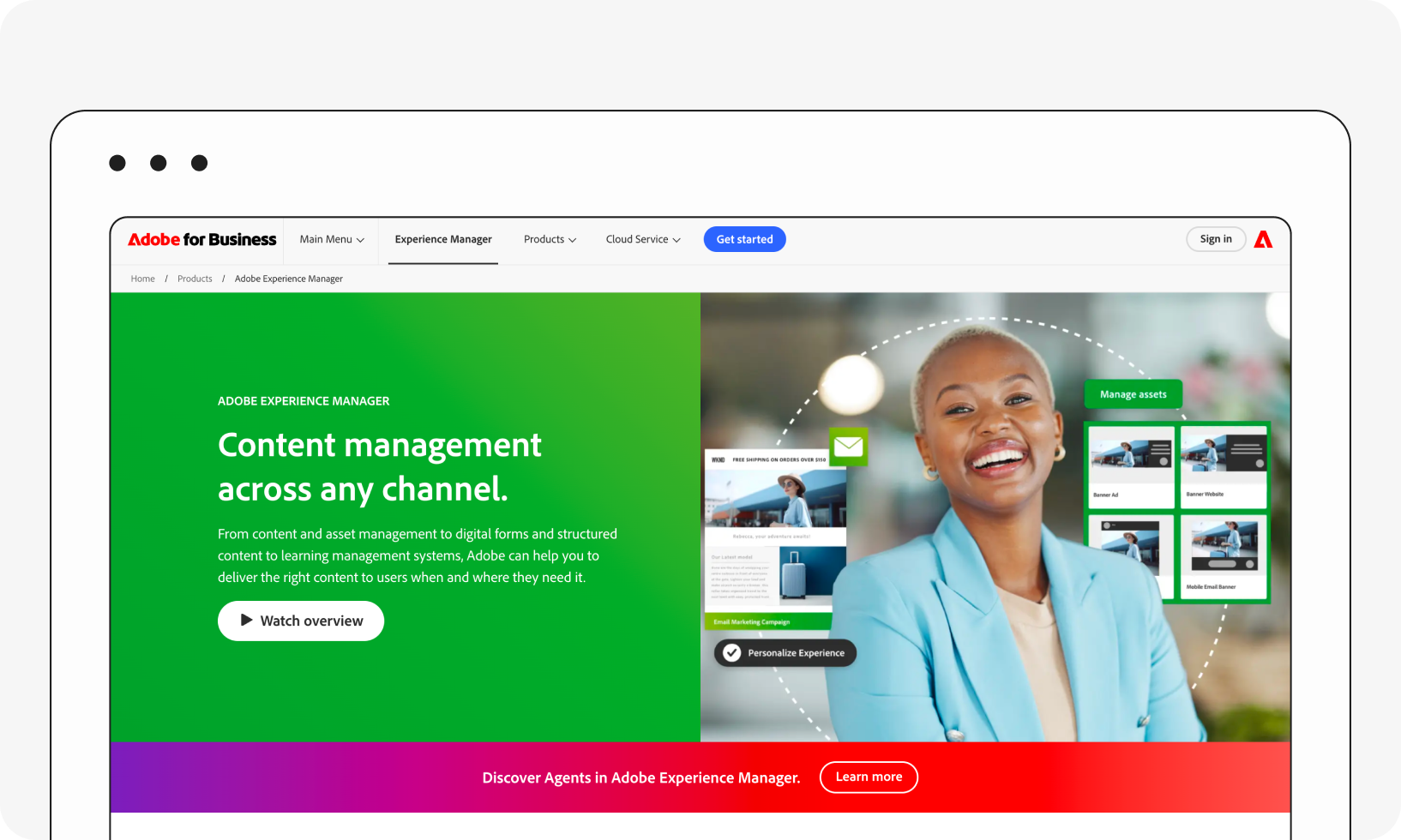Click the green envelope email icon

849,447
